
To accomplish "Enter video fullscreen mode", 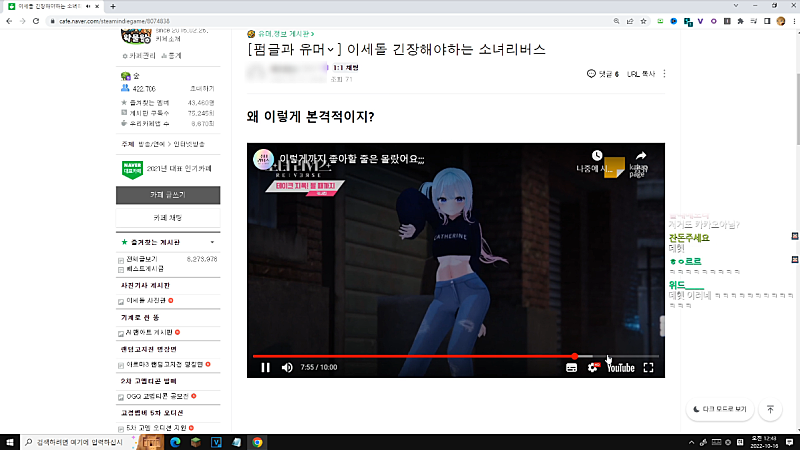I will tap(648, 367).
